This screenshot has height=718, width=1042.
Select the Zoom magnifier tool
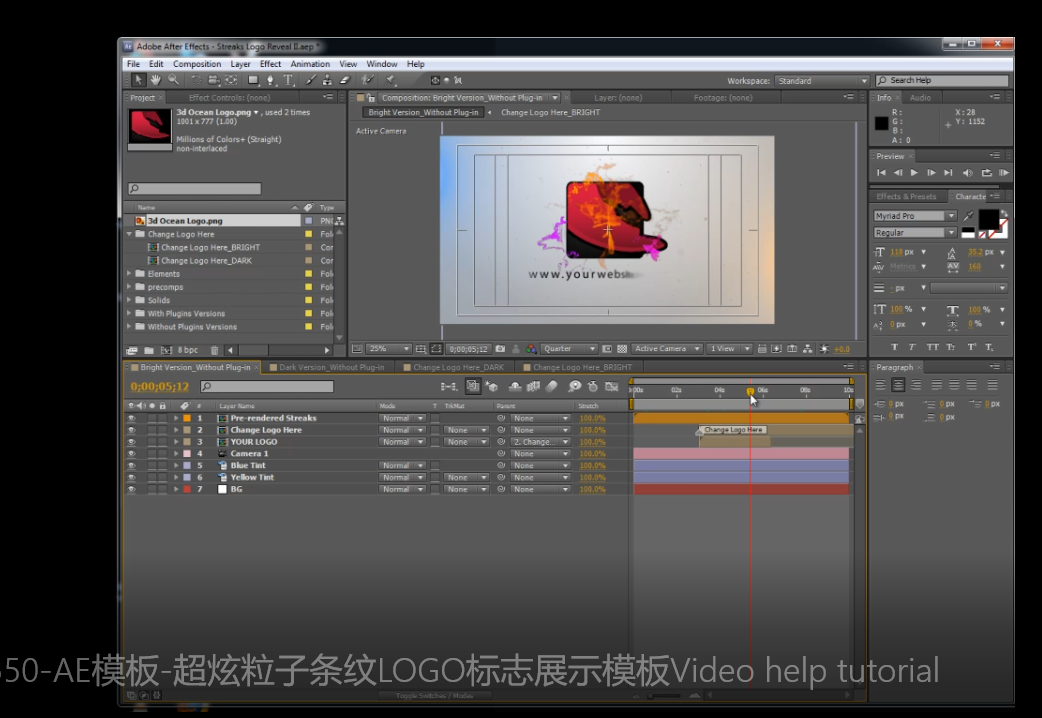coord(174,80)
